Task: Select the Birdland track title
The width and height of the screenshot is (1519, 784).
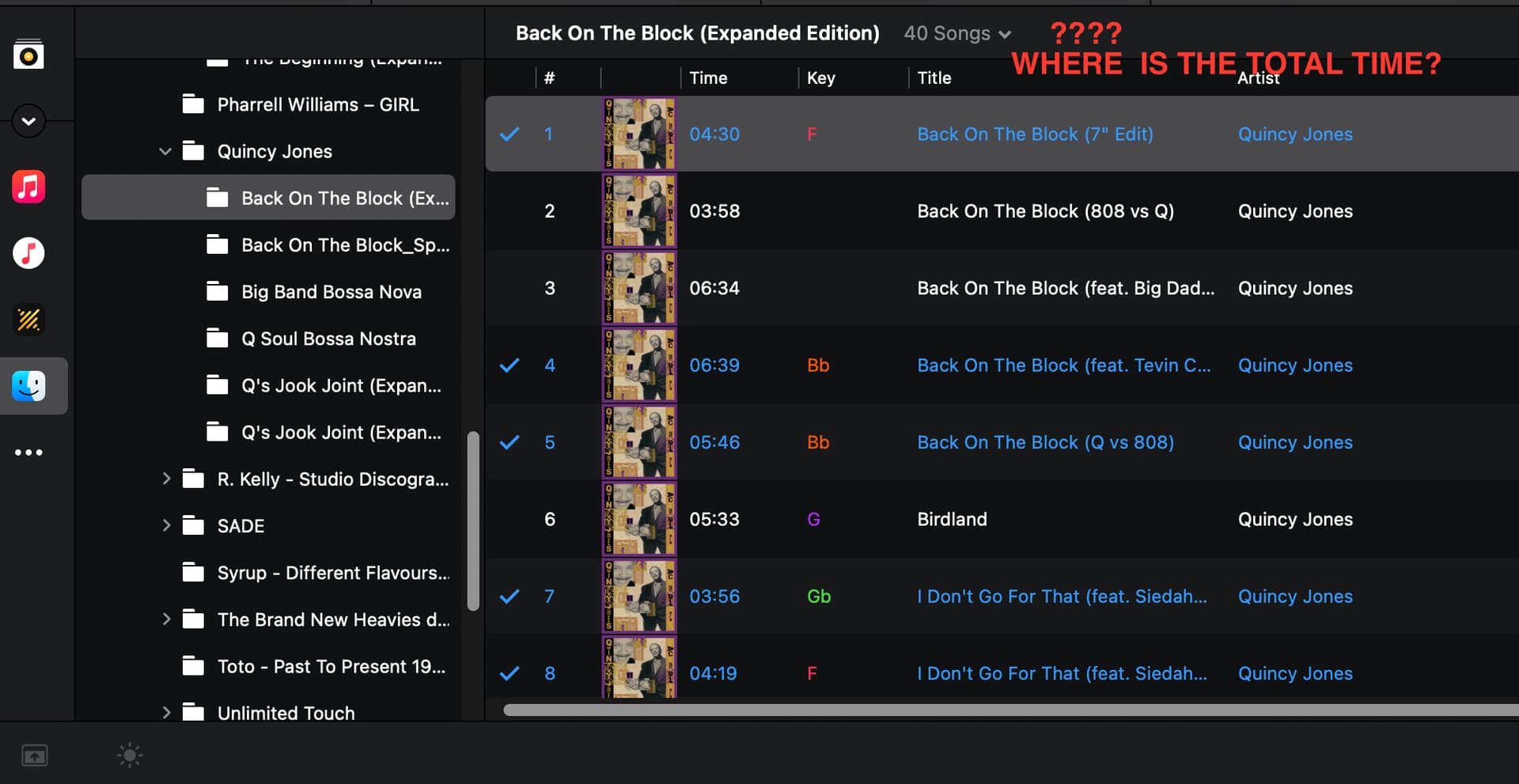Action: coord(952,519)
